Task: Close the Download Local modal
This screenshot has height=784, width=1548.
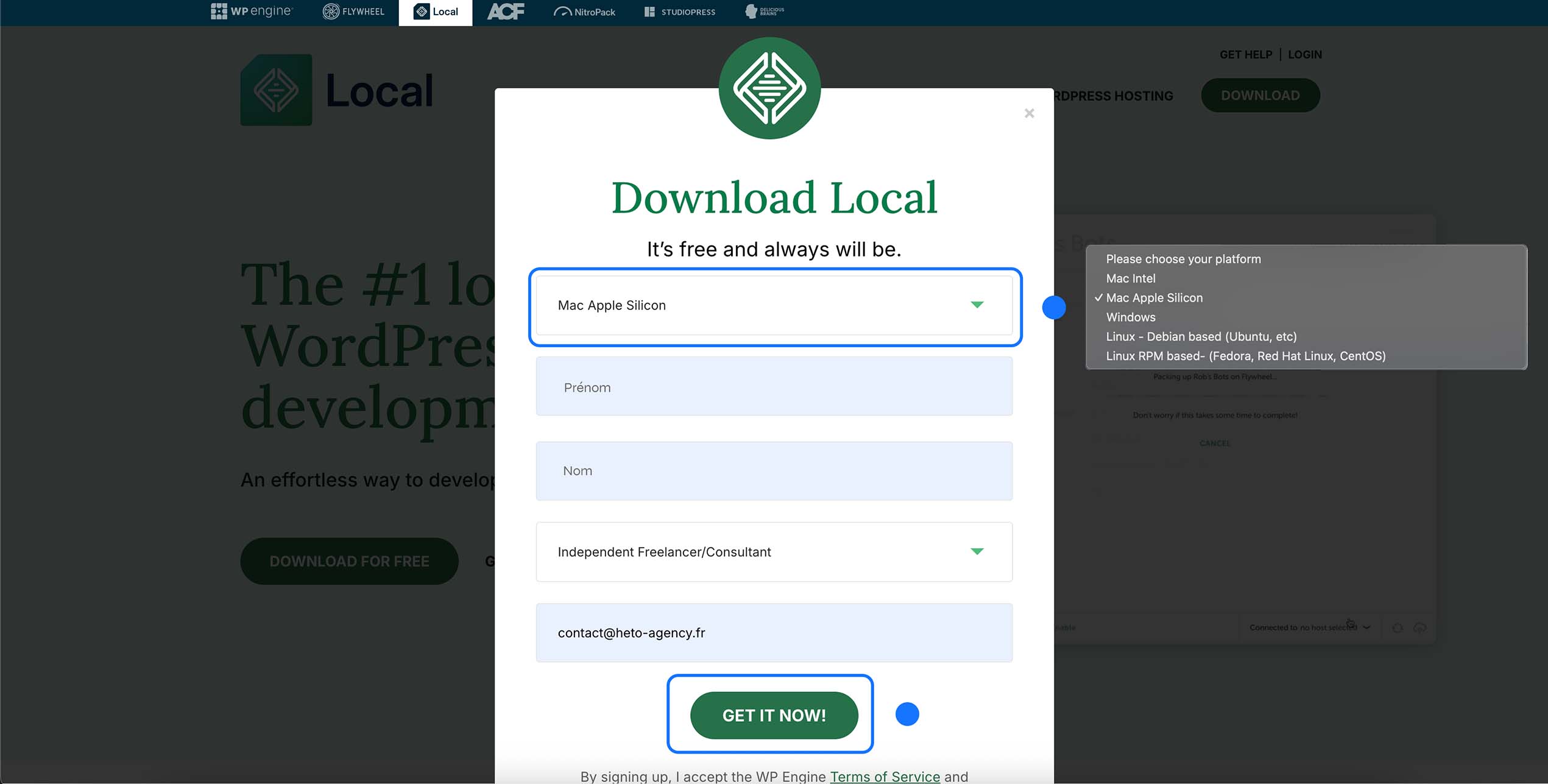Action: coord(1029,113)
